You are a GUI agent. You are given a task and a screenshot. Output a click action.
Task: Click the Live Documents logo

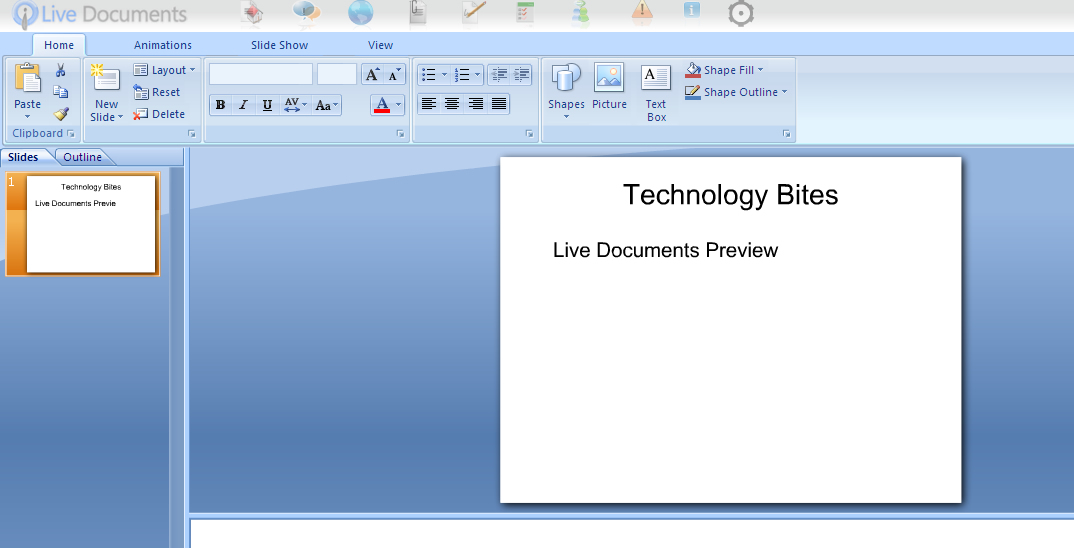100,14
